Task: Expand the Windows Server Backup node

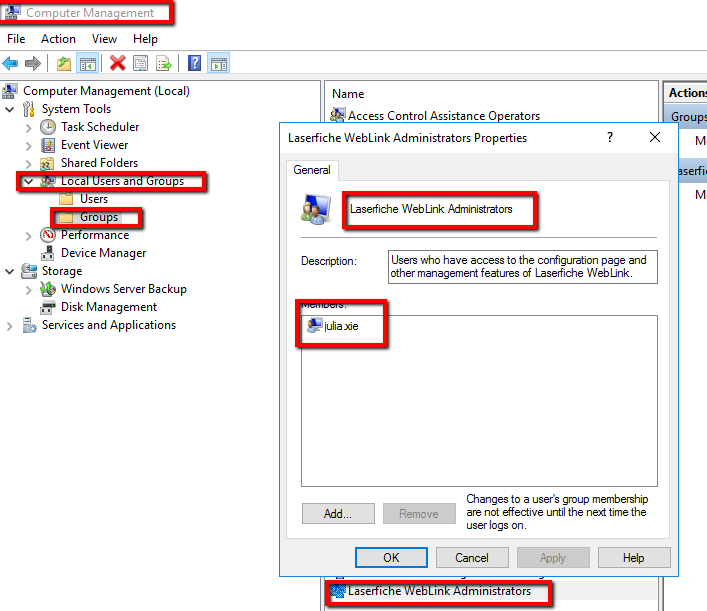Action: click(x=28, y=290)
